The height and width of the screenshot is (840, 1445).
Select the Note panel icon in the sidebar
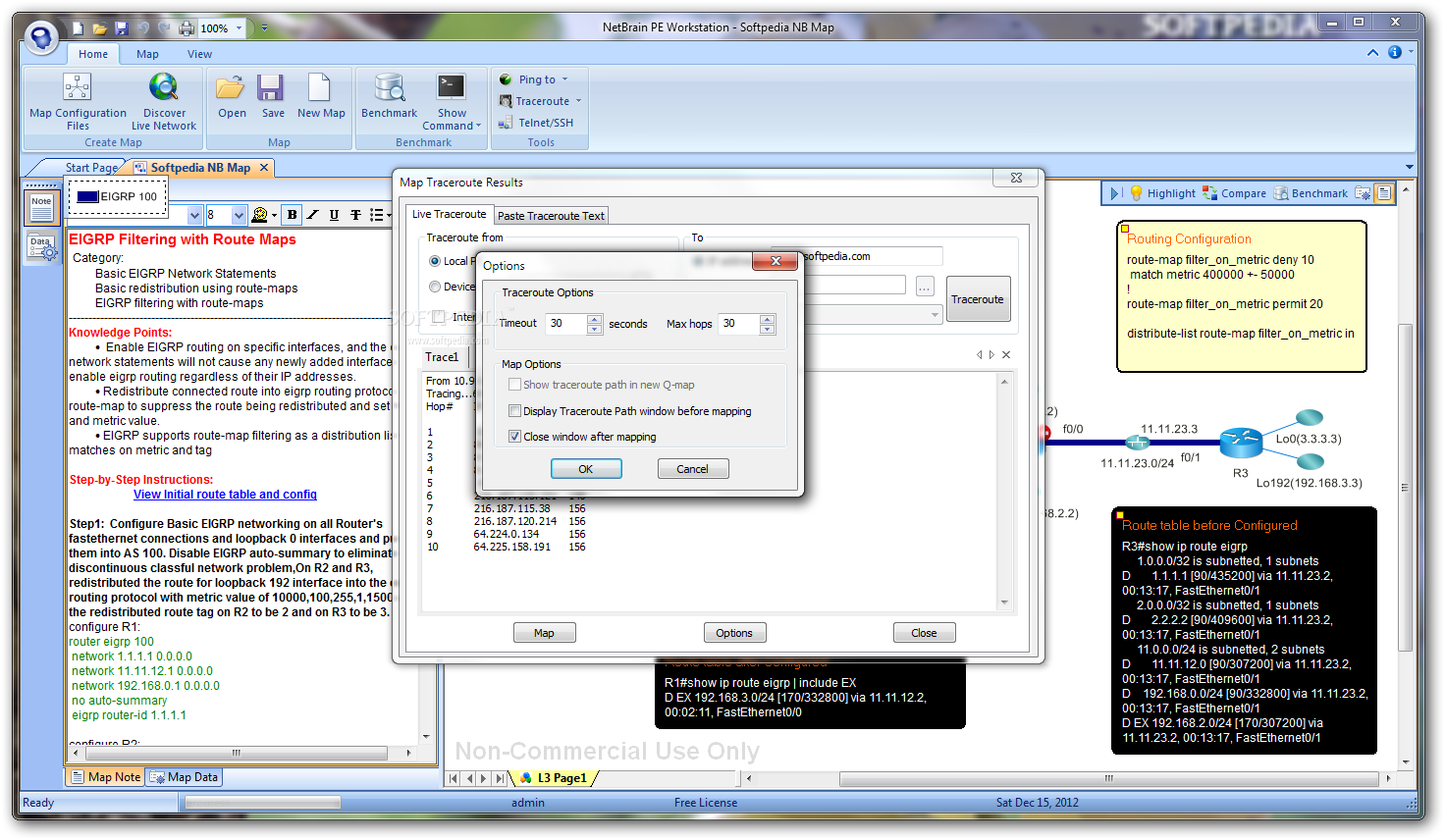[41, 206]
